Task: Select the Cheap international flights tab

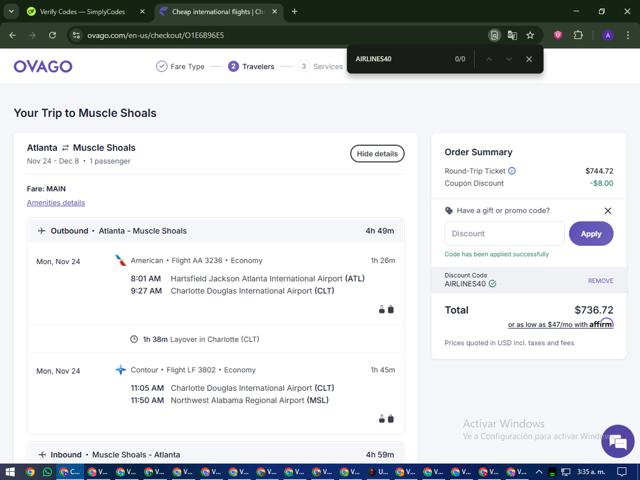Action: click(218, 12)
